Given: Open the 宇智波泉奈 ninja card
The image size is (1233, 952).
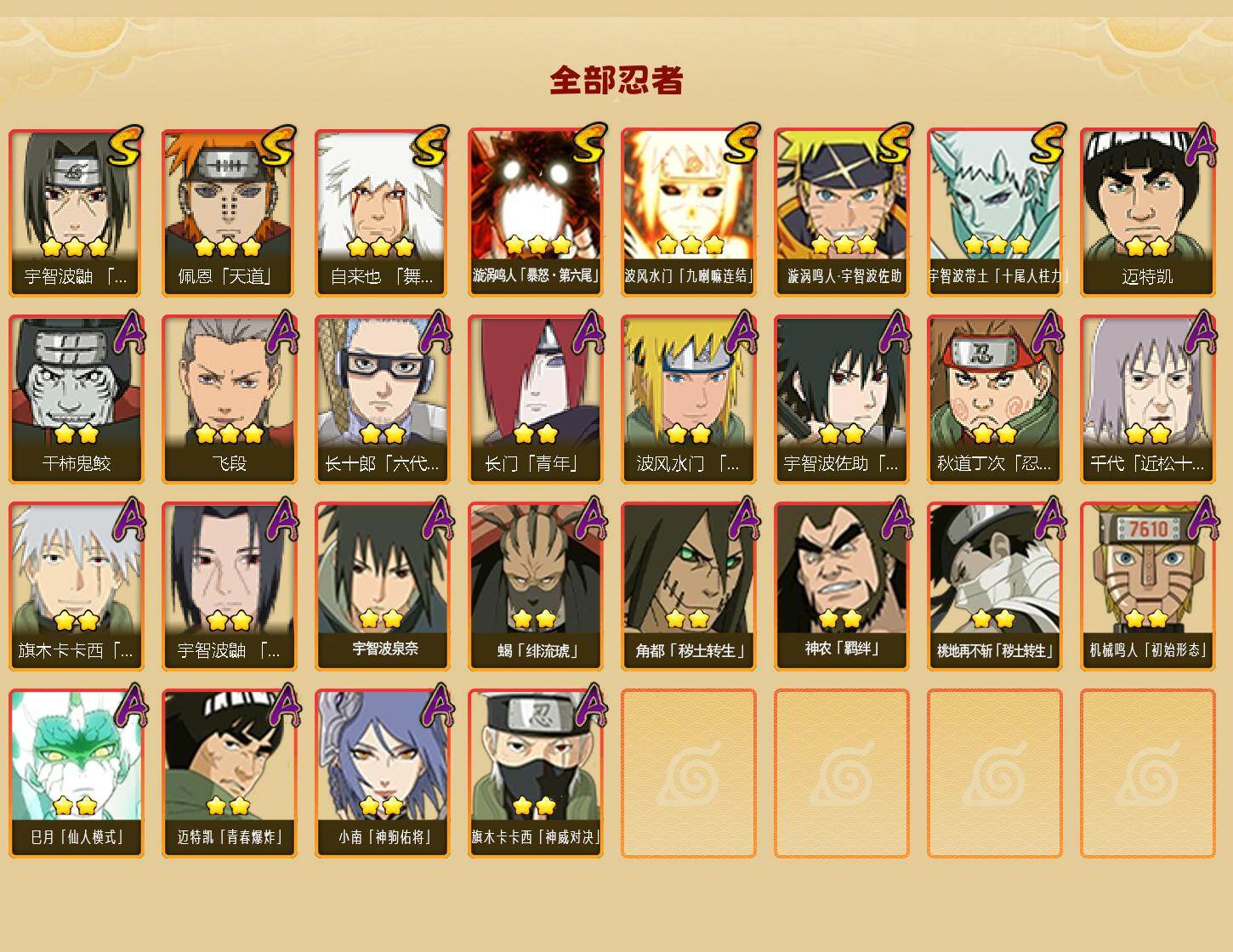Looking at the screenshot, I should [383, 586].
